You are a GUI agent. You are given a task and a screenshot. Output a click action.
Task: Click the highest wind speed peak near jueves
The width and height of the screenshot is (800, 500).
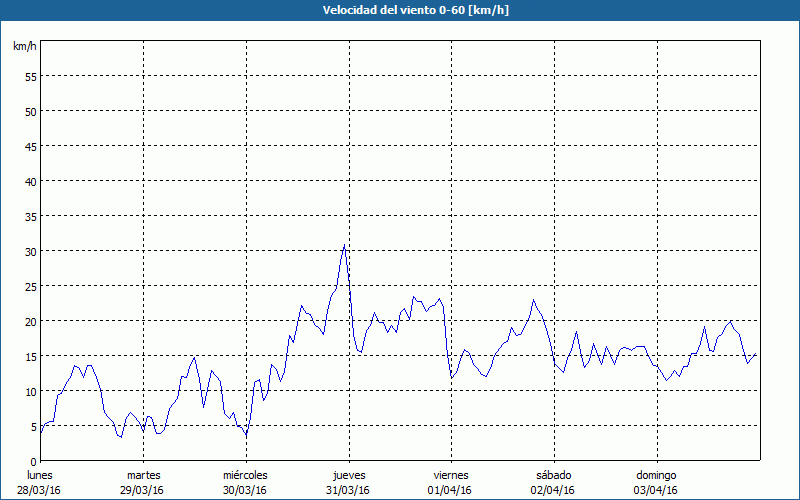point(344,245)
